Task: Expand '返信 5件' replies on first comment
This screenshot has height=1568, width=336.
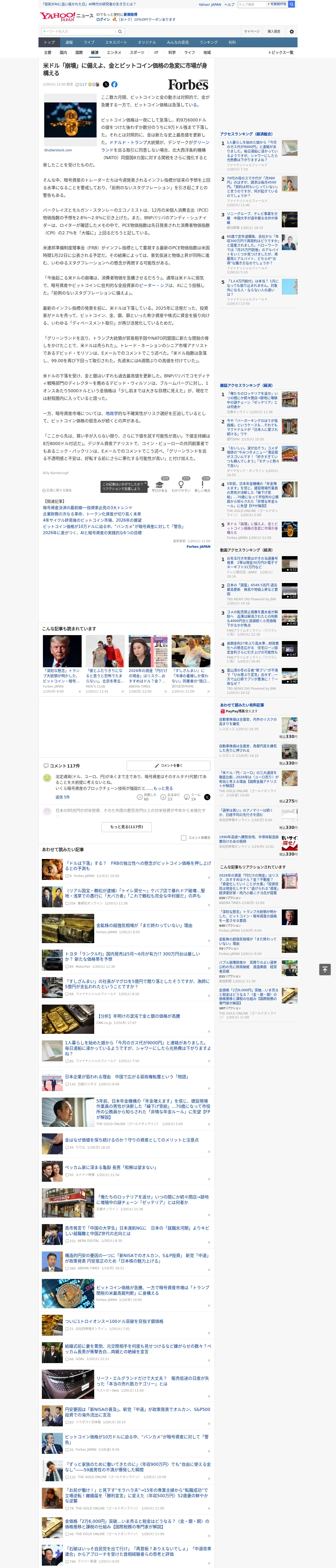Action: point(62,797)
